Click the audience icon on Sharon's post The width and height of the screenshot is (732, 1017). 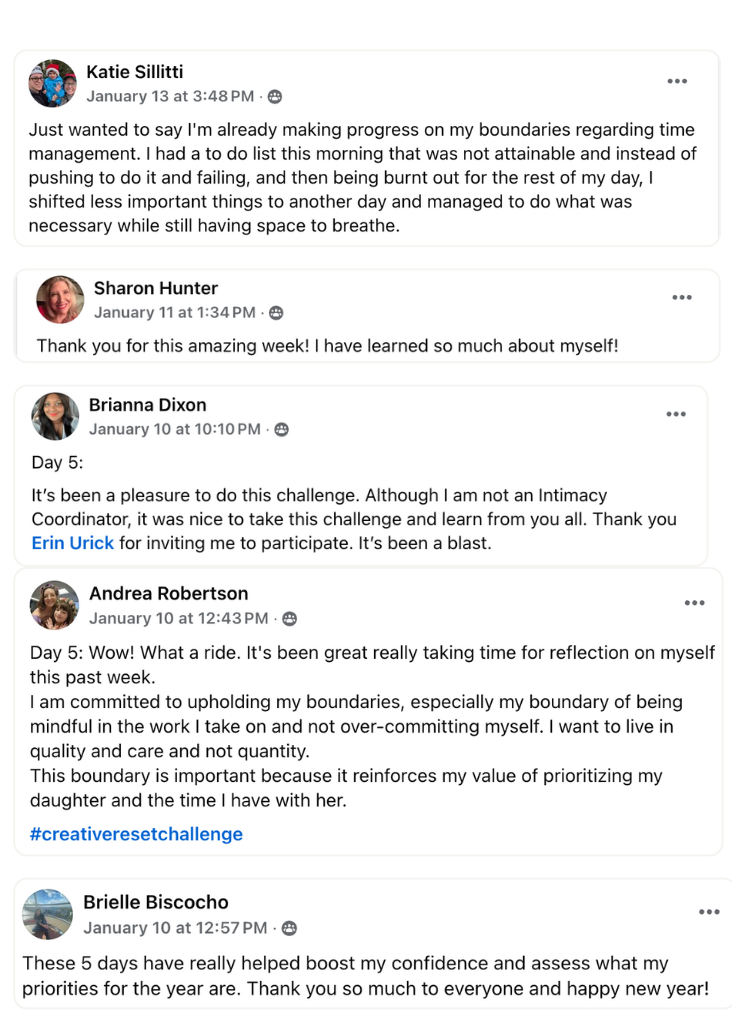[x=276, y=313]
